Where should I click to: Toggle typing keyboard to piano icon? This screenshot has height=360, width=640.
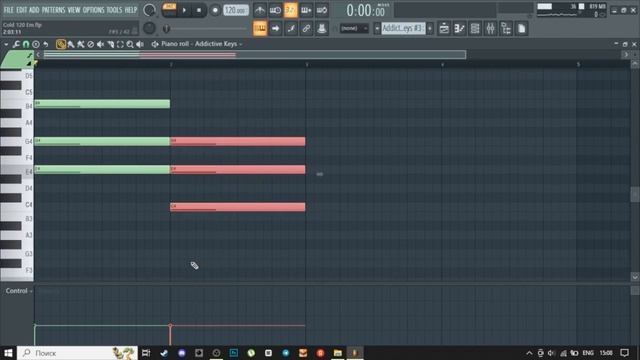pos(260,28)
